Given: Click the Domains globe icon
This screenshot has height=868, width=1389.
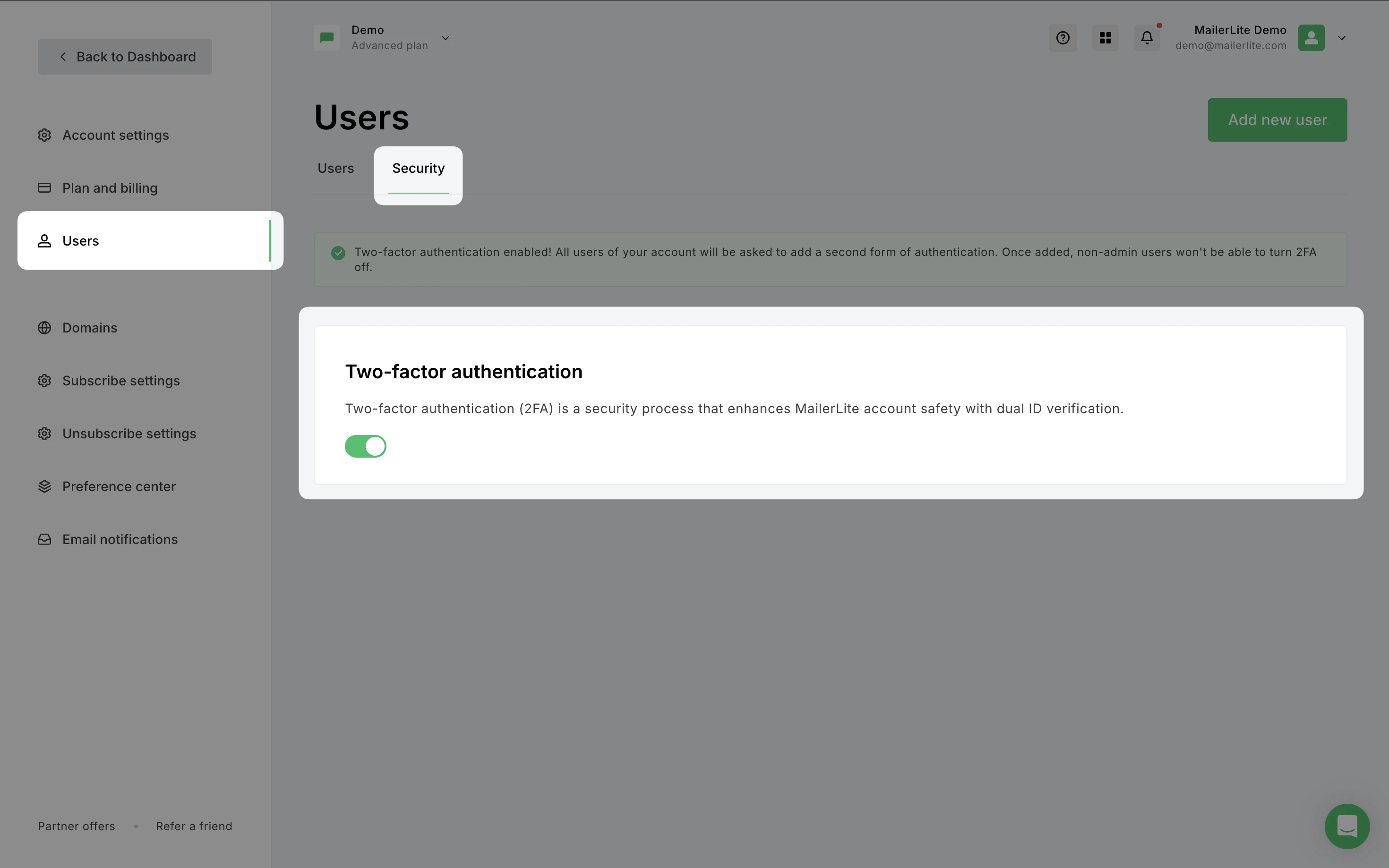Looking at the screenshot, I should coord(44,328).
